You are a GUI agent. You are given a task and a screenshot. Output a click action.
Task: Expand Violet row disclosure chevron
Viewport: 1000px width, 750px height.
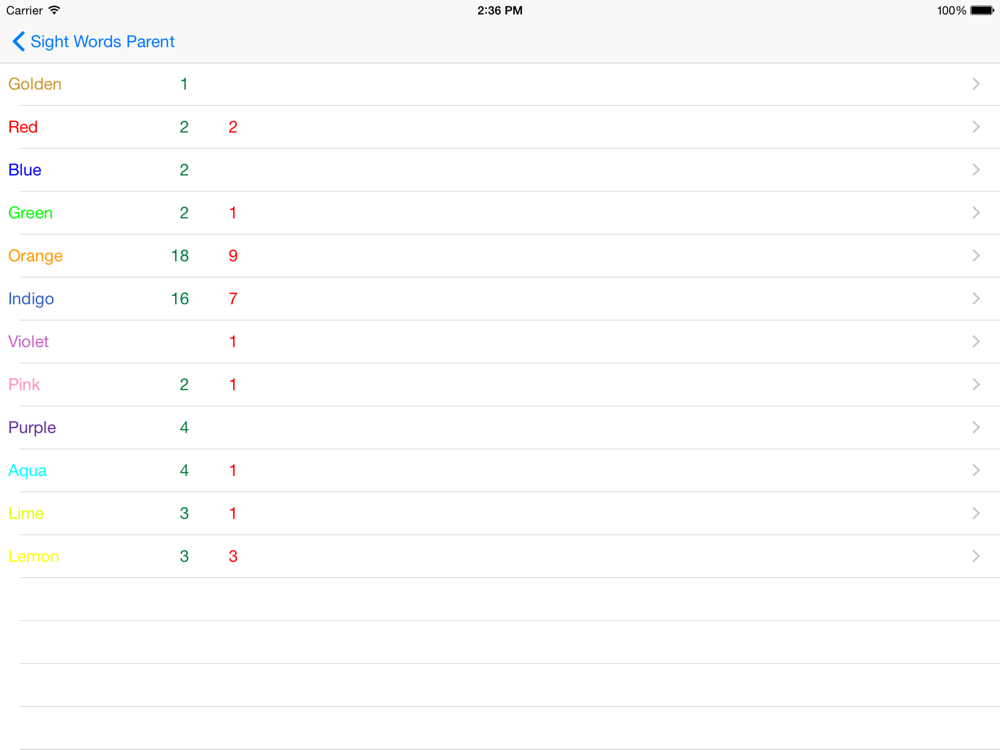(x=976, y=342)
